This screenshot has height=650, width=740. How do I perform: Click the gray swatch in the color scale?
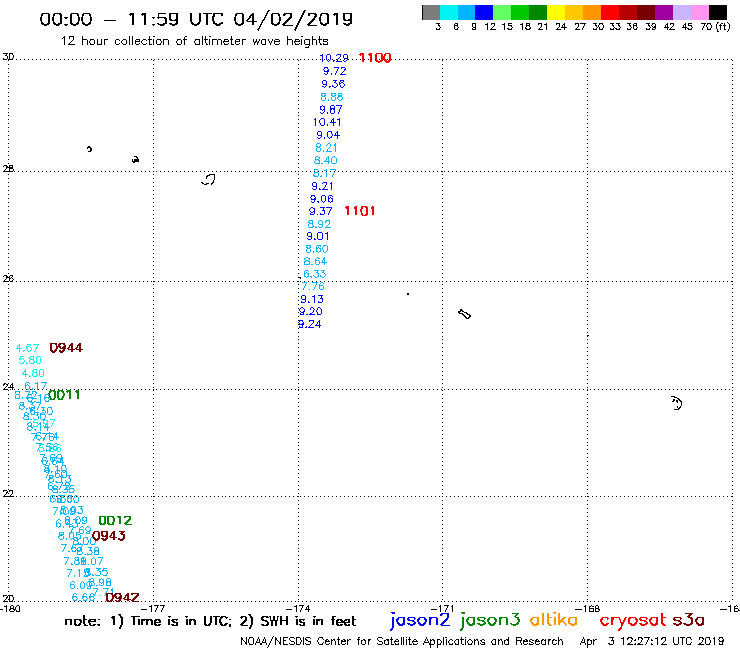431,12
